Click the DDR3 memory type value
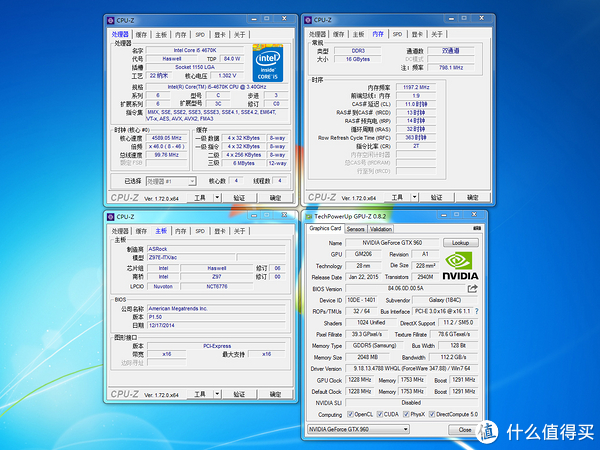 click(358, 51)
